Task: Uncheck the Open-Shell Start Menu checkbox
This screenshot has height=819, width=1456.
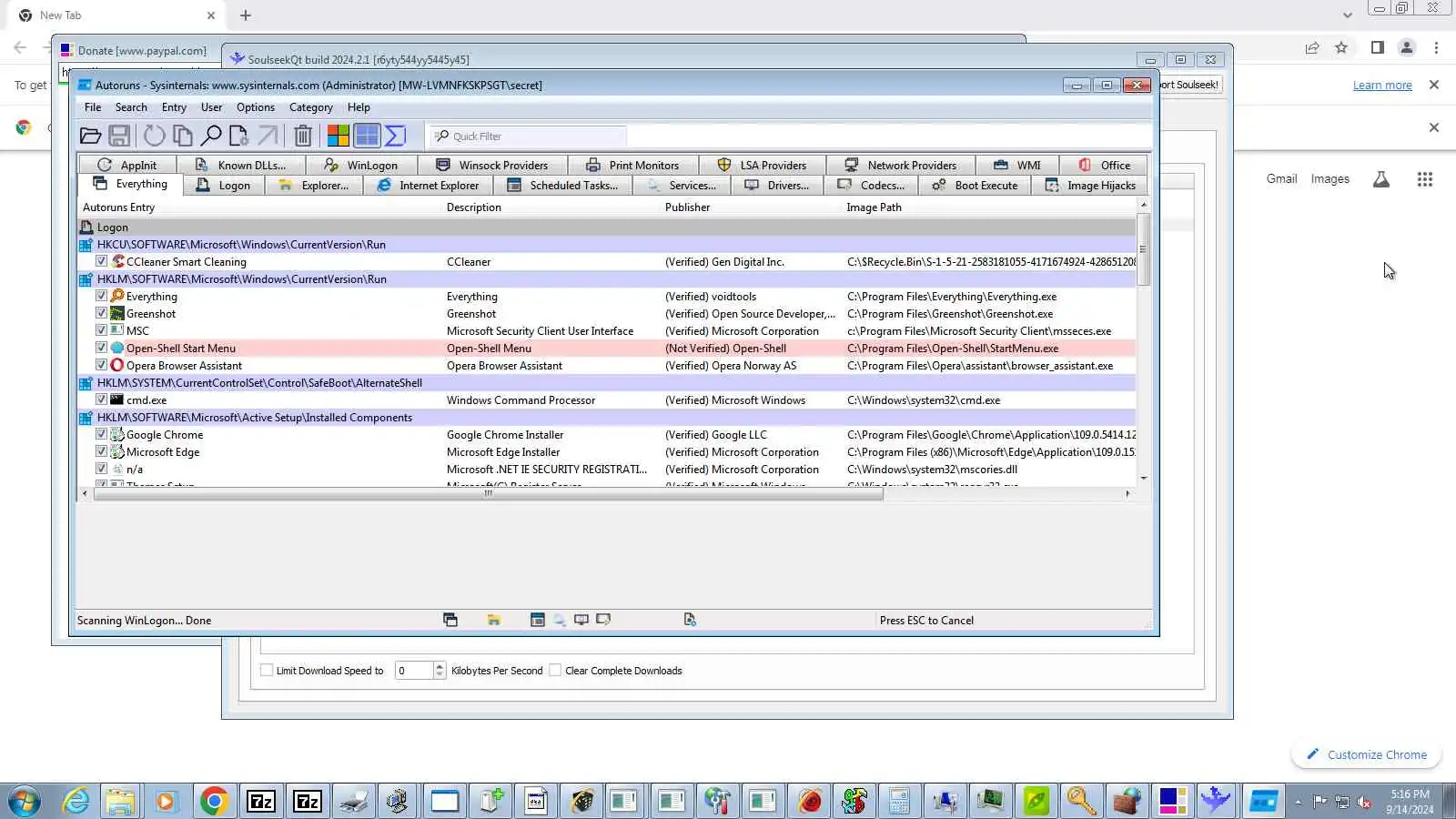Action: click(101, 348)
